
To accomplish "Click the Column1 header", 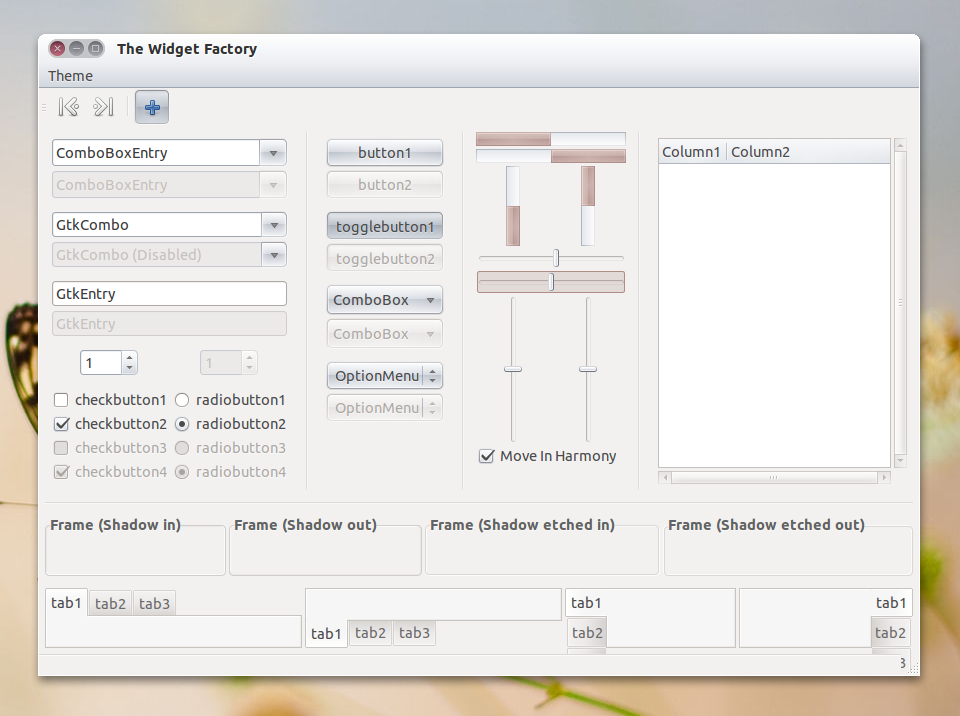I will (x=692, y=152).
